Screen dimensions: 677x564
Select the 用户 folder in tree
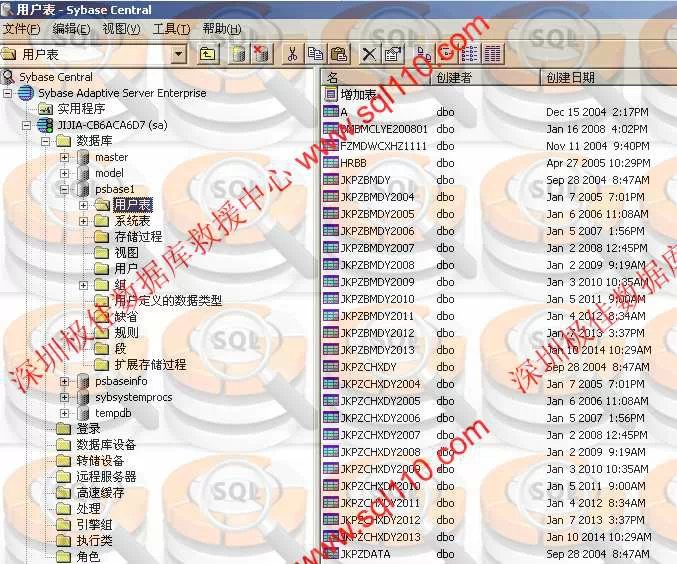point(126,269)
